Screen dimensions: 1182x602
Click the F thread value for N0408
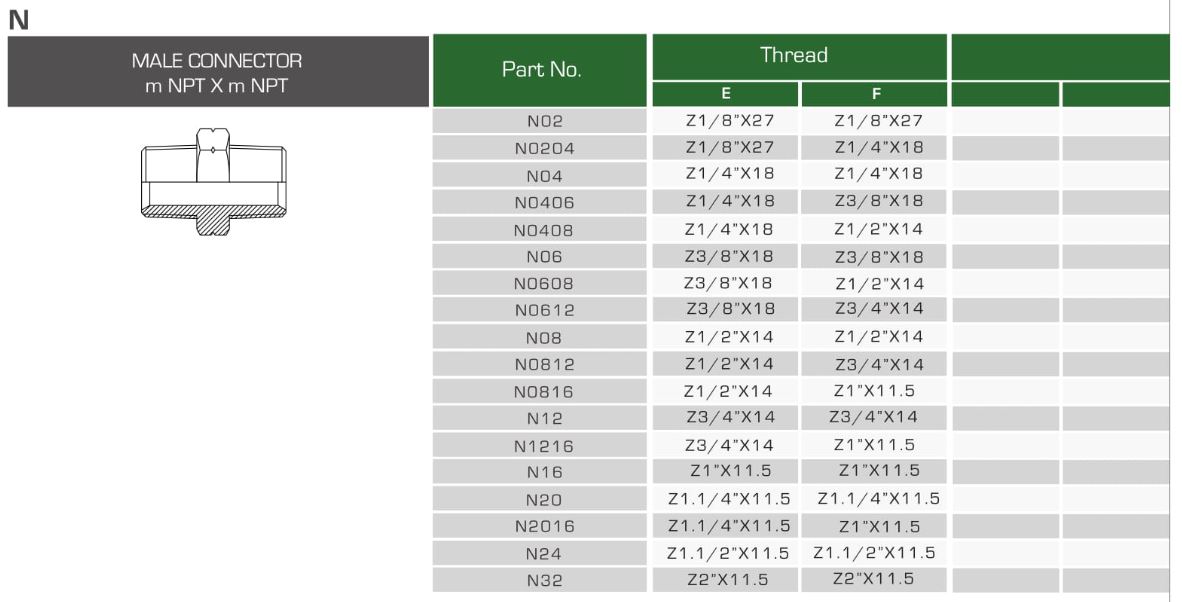point(879,230)
